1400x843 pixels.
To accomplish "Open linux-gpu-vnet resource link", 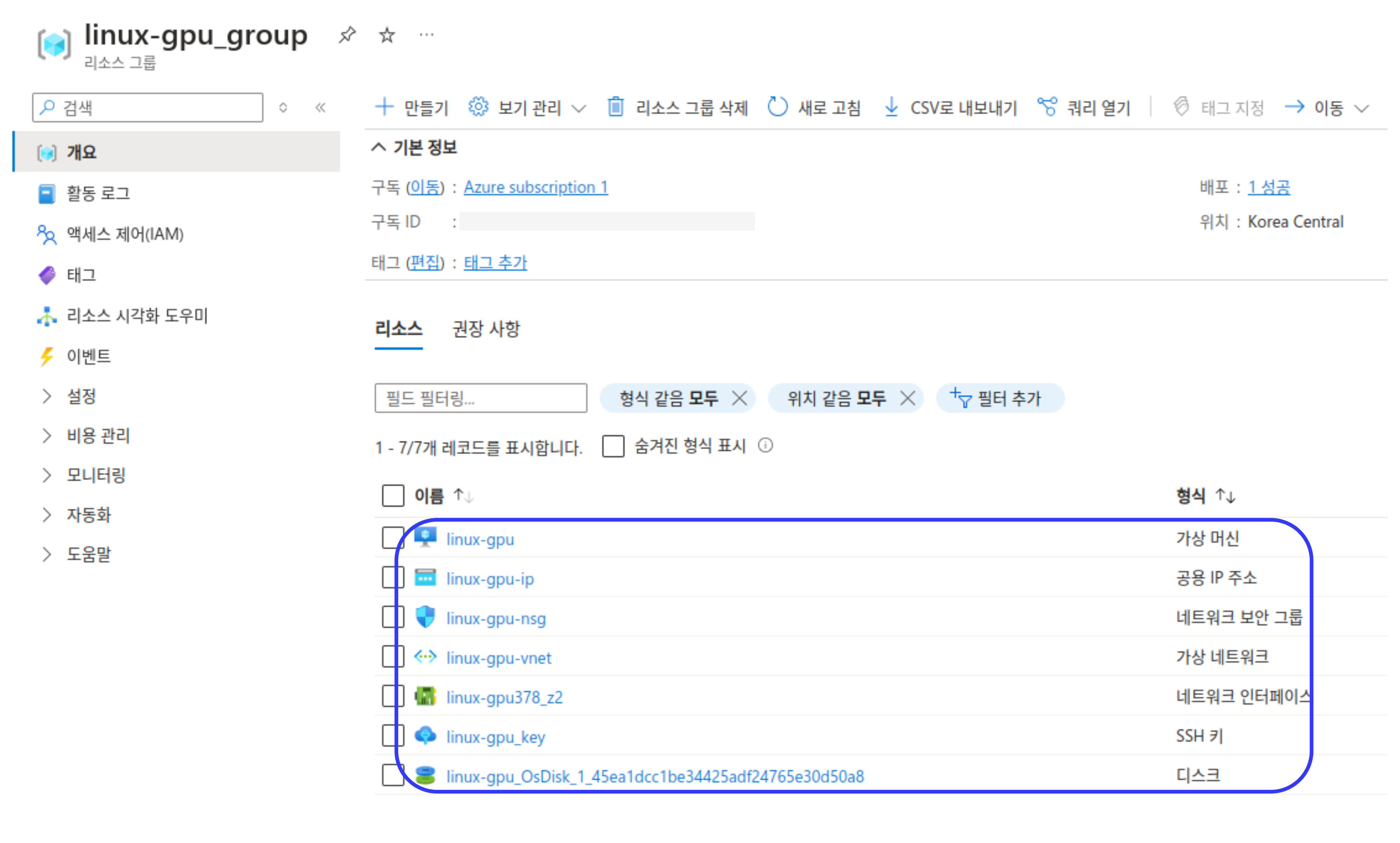I will point(499,658).
